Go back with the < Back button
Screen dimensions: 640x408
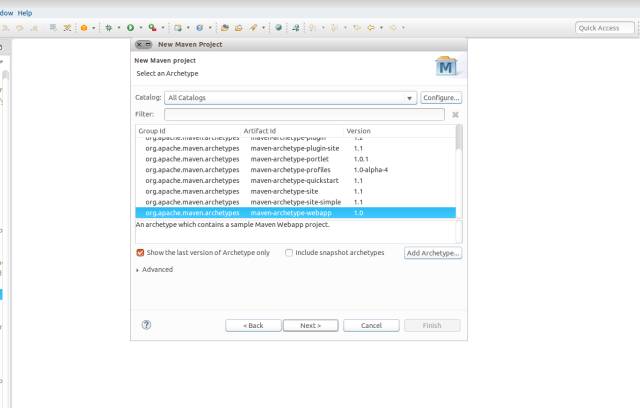pyautogui.click(x=253, y=326)
